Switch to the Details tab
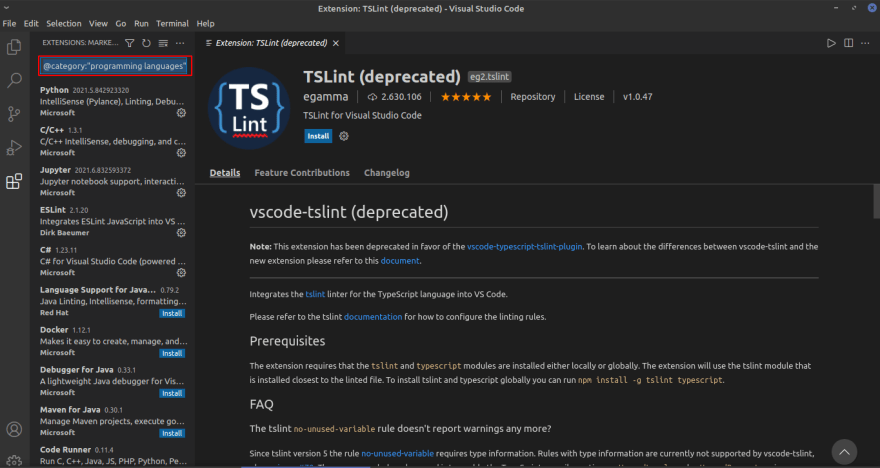880x468 pixels. (225, 173)
